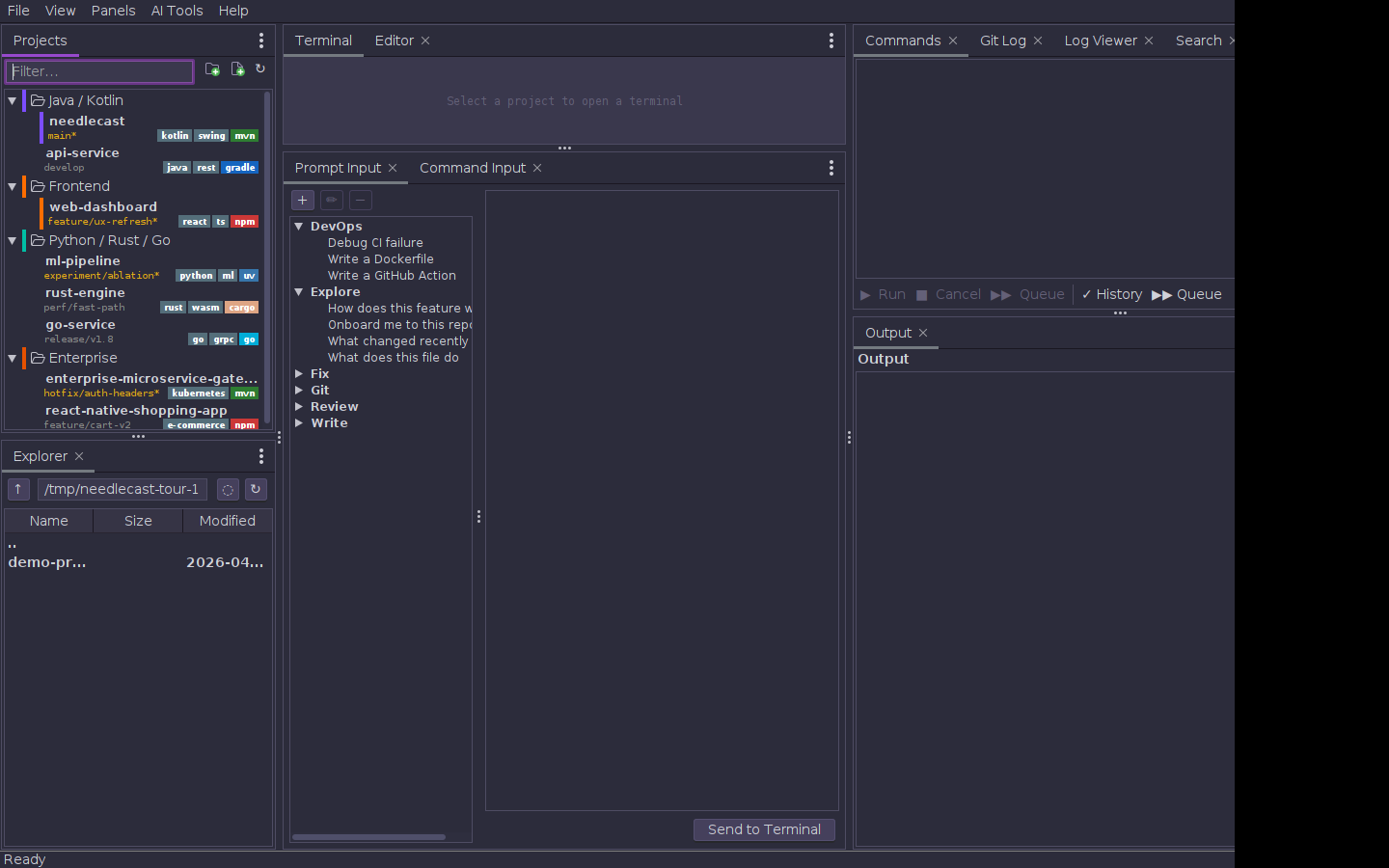The width and height of the screenshot is (1389, 868).
Task: Expand the Git prompt category
Action: 299,391
